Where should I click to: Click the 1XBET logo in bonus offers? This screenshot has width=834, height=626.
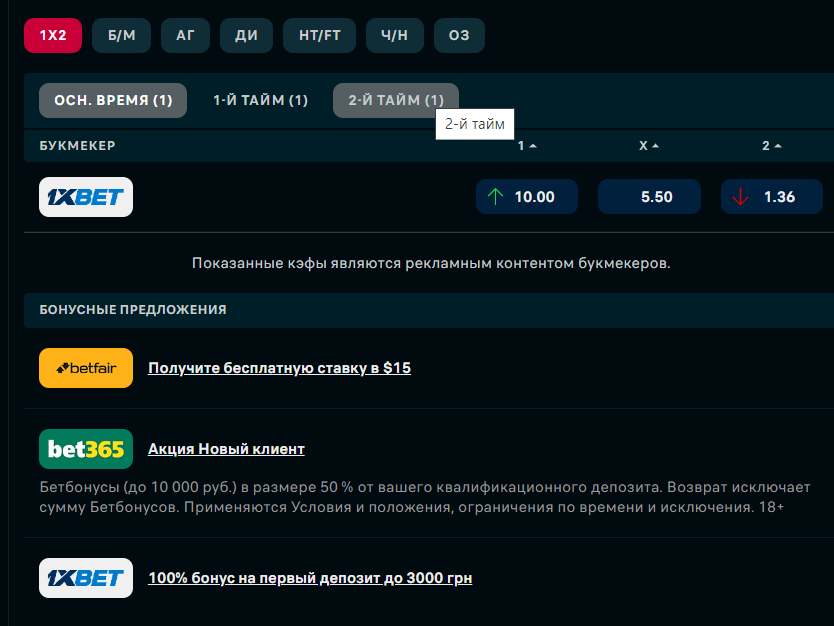coord(86,578)
